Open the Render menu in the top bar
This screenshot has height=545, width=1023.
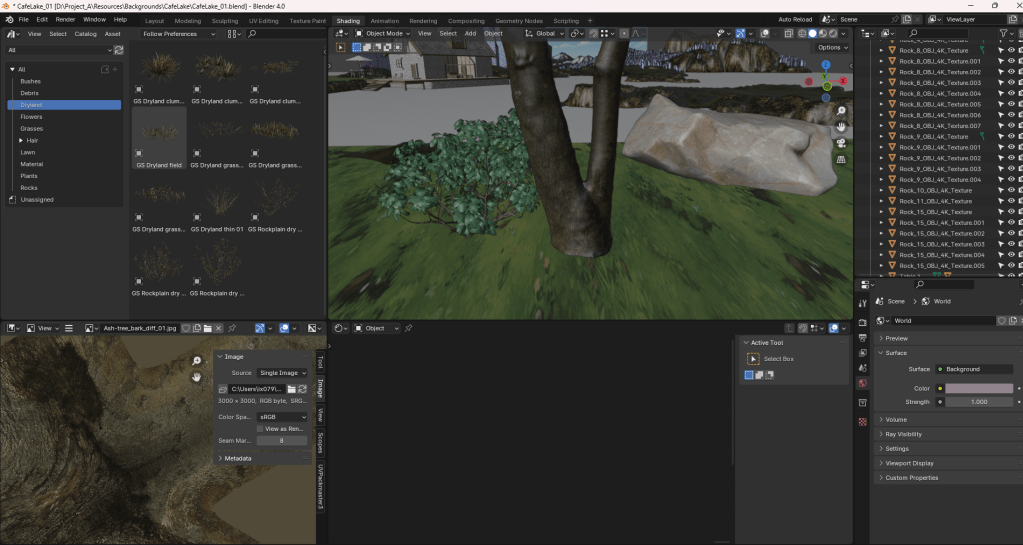[65, 19]
